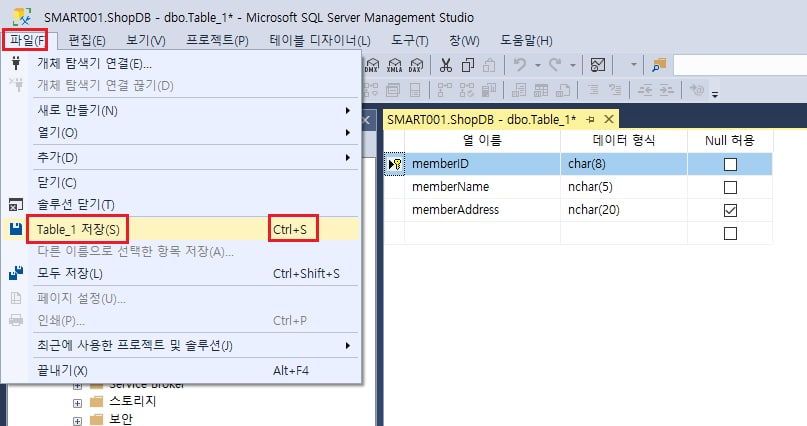The height and width of the screenshot is (426, 807).
Task: Click the primary key icon beside memberID
Action: coord(395,164)
